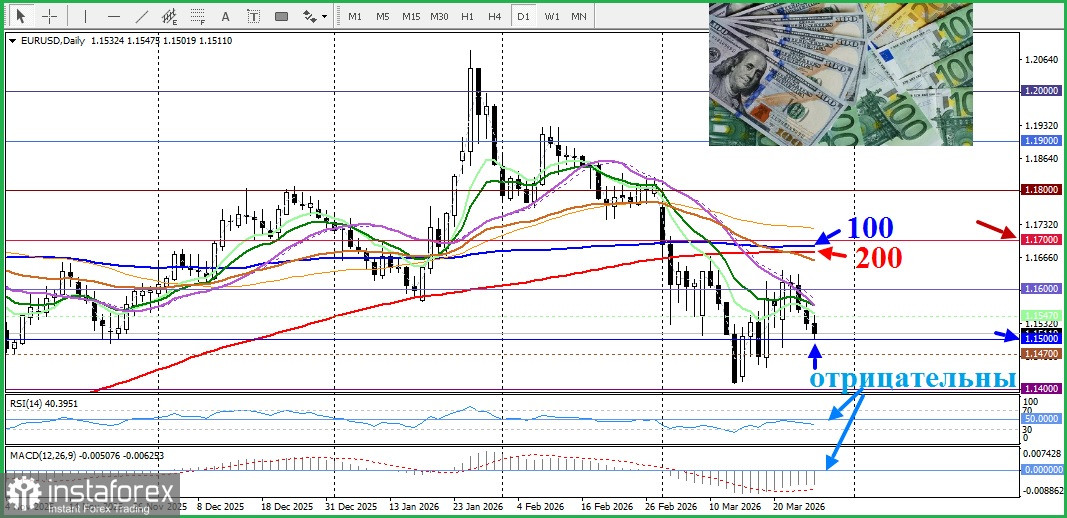Image resolution: width=1067 pixels, height=518 pixels.
Task: Activate the crosshair tool
Action: [x=49, y=16]
